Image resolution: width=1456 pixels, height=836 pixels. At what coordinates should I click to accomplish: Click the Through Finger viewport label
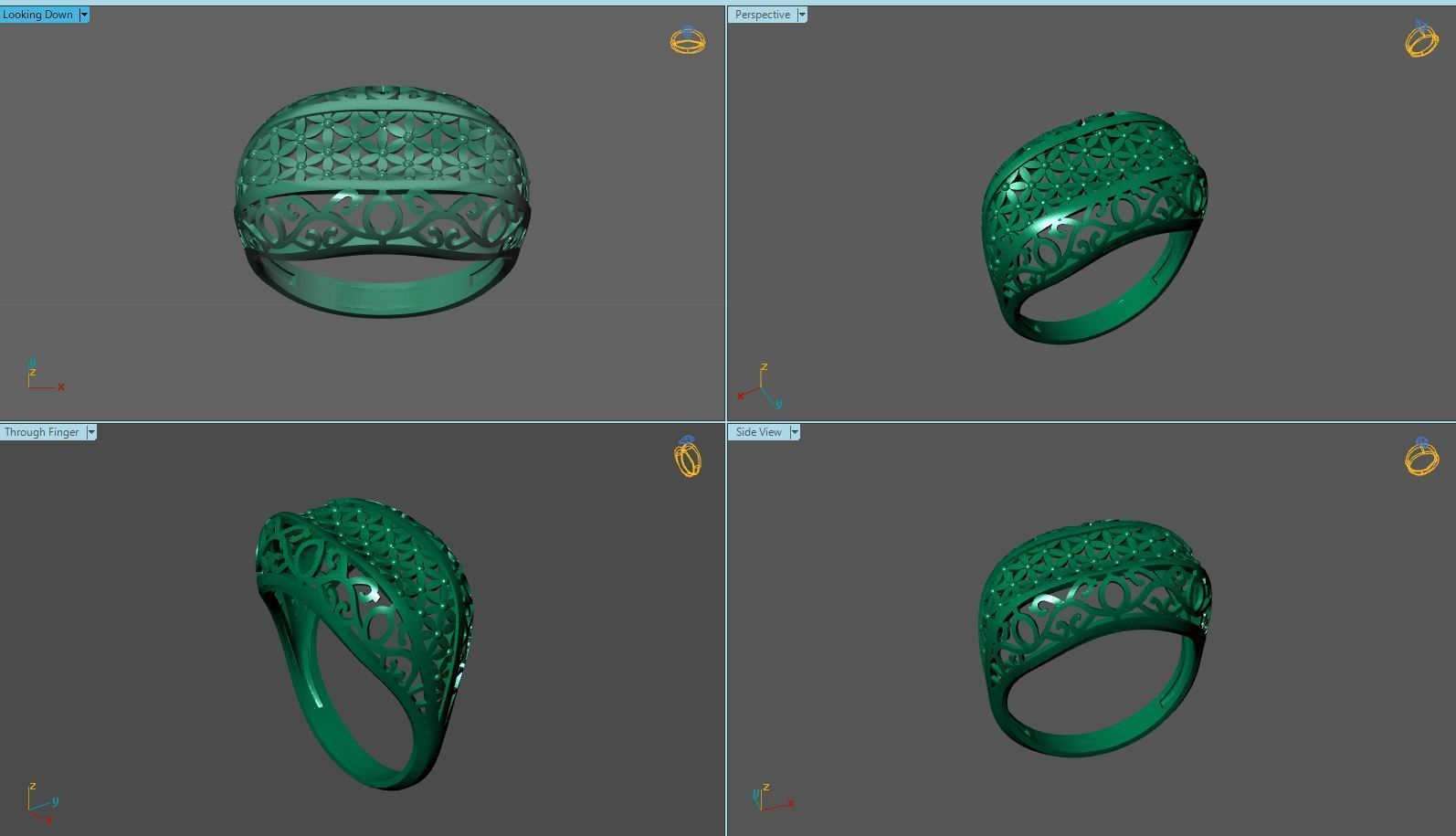[42, 432]
